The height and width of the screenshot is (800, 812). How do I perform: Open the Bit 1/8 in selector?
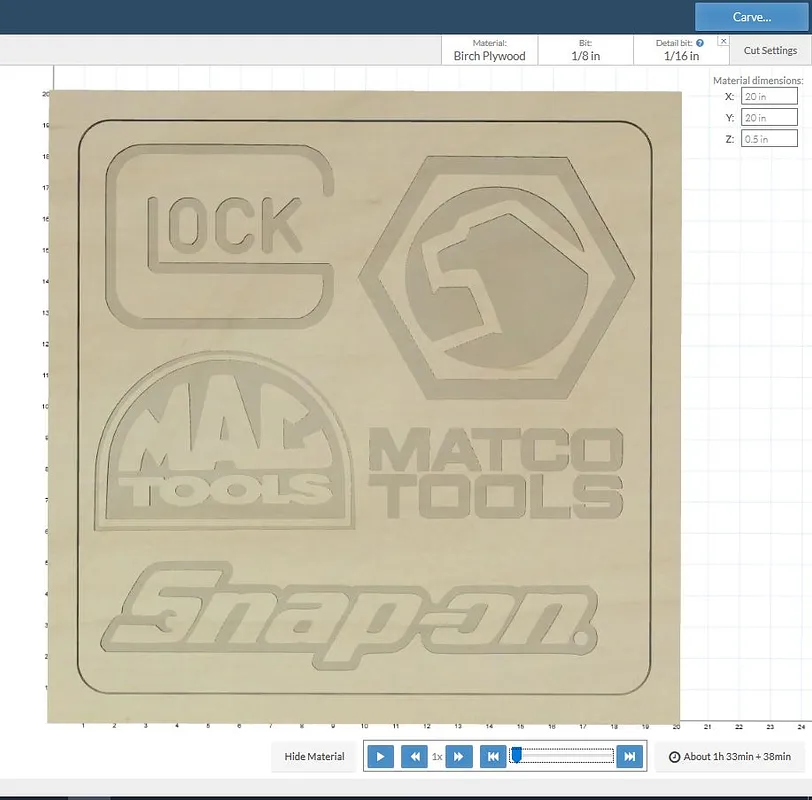[585, 50]
